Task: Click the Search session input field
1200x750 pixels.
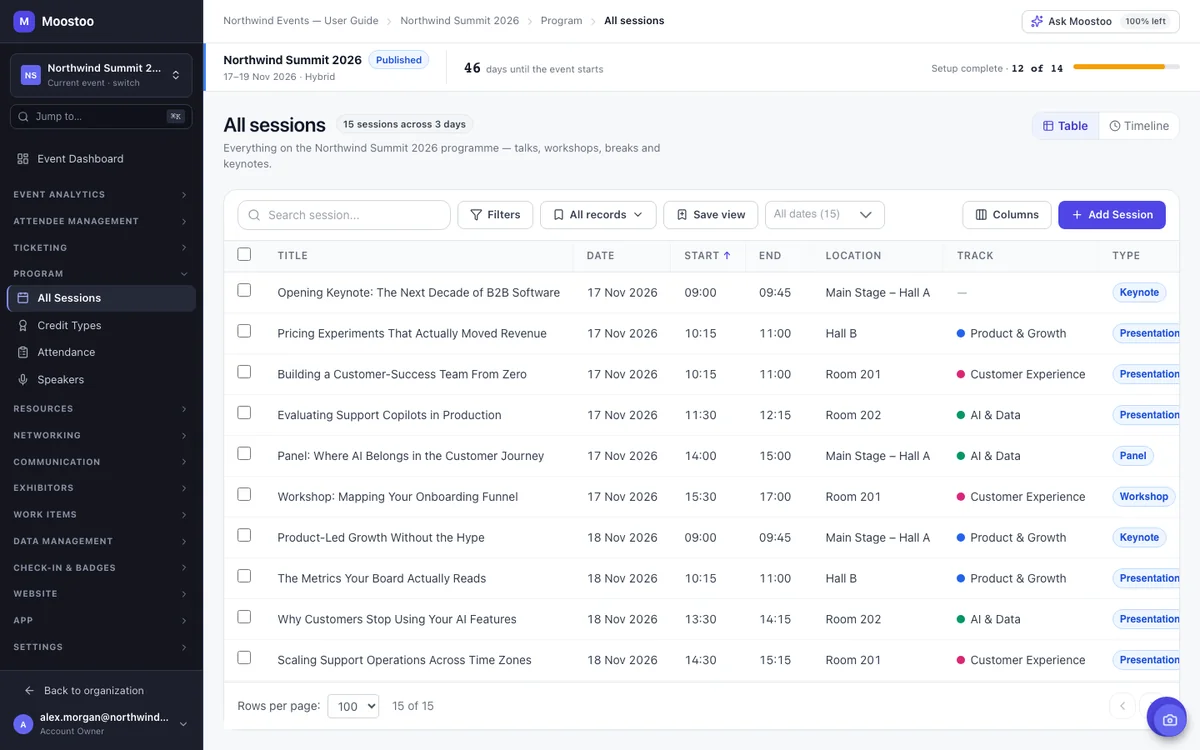Action: pyautogui.click(x=344, y=215)
